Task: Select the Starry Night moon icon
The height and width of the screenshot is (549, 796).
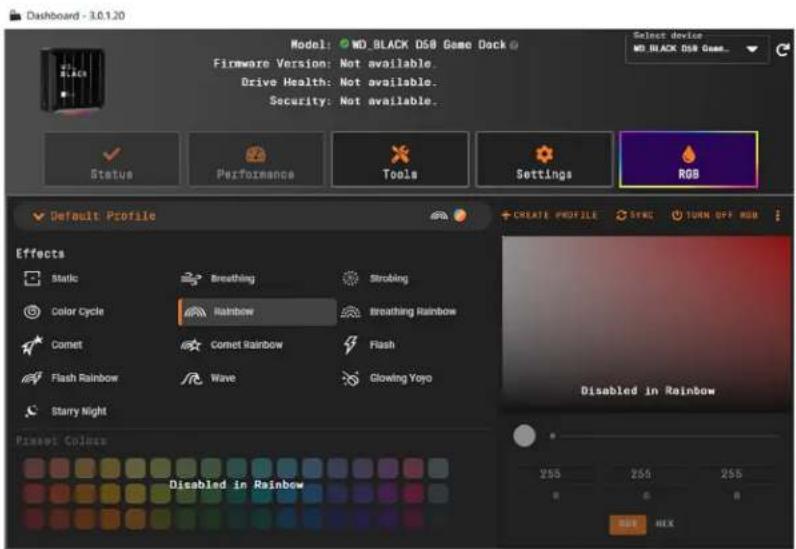Action: pos(31,411)
